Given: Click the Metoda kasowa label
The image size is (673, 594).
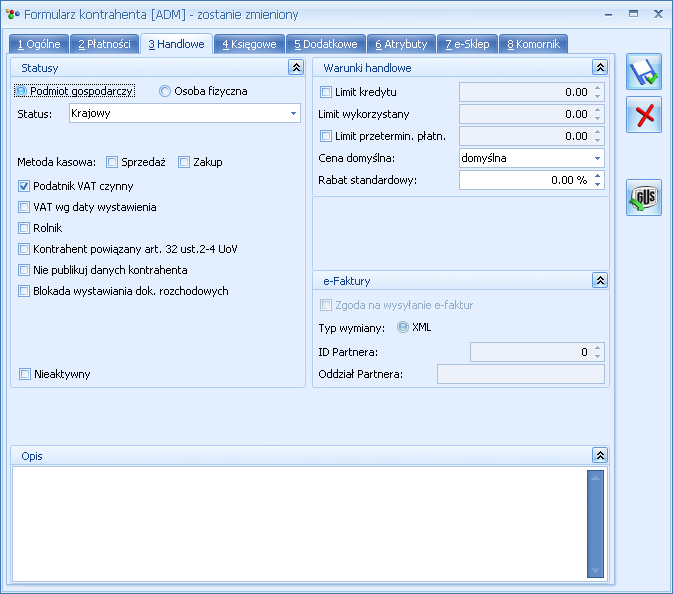Looking at the screenshot, I should tap(56, 162).
